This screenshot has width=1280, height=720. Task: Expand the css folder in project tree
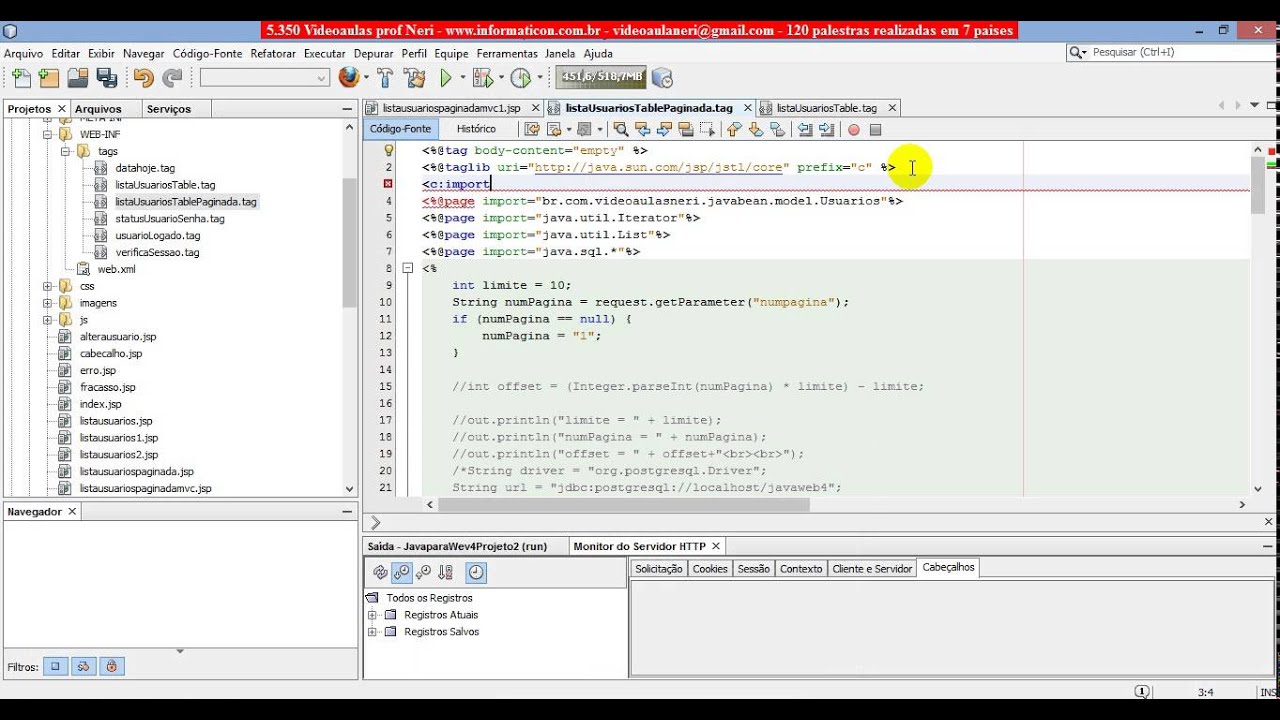[47, 286]
